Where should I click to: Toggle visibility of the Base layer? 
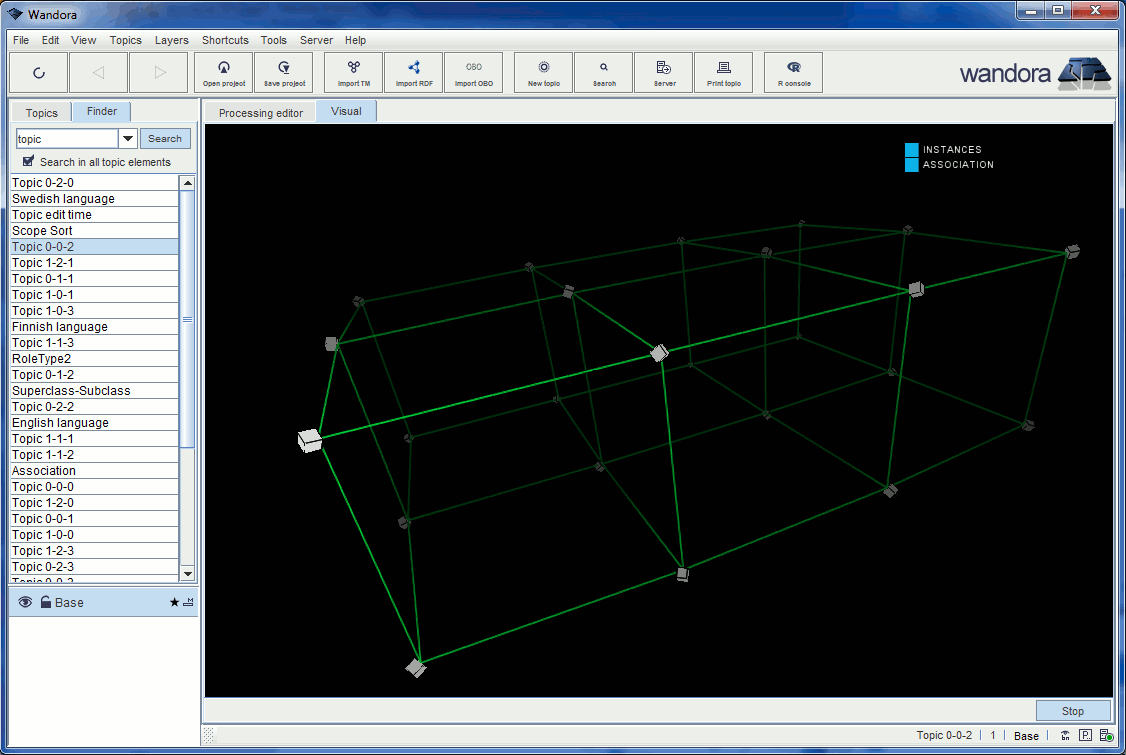click(24, 602)
